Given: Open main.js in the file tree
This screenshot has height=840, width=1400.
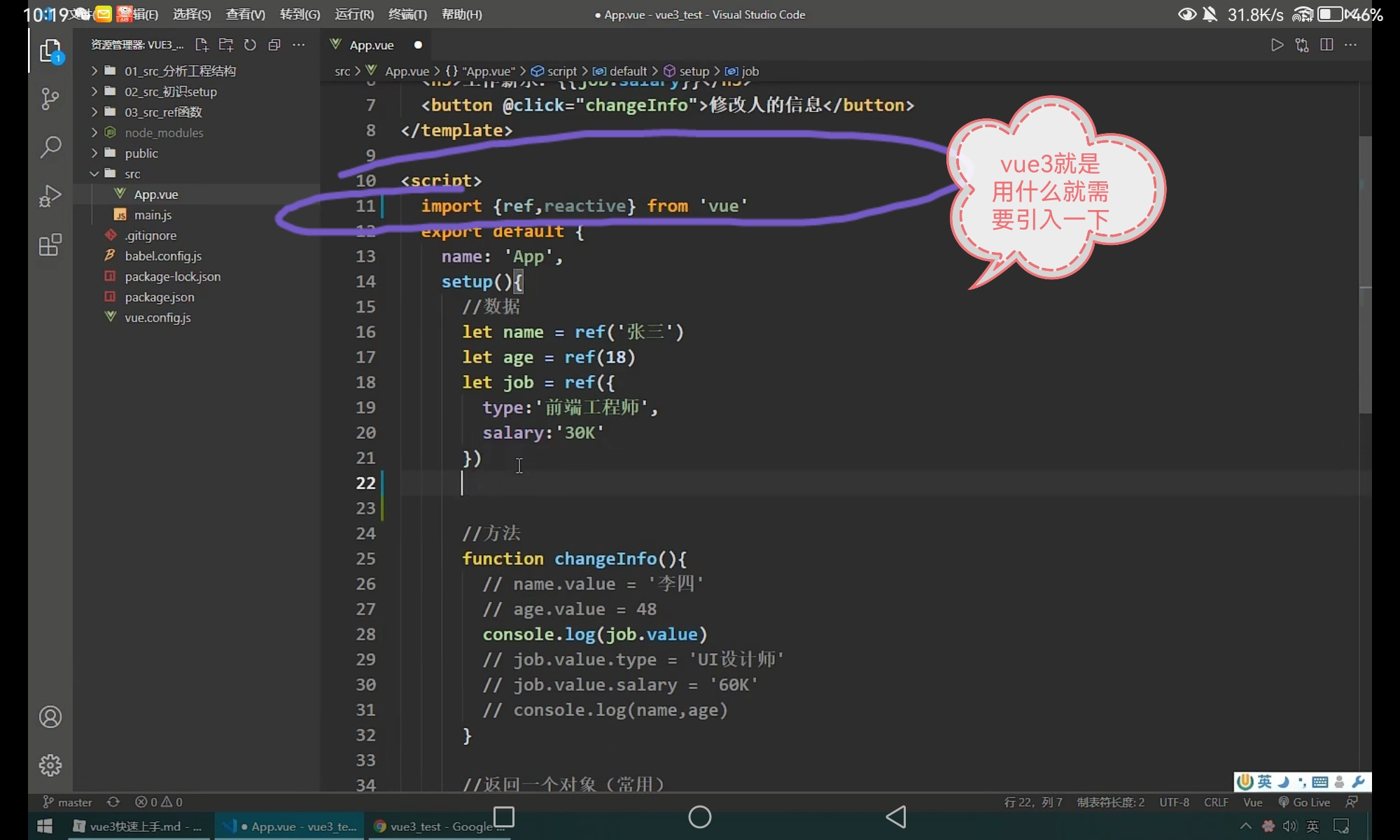Looking at the screenshot, I should [x=153, y=215].
